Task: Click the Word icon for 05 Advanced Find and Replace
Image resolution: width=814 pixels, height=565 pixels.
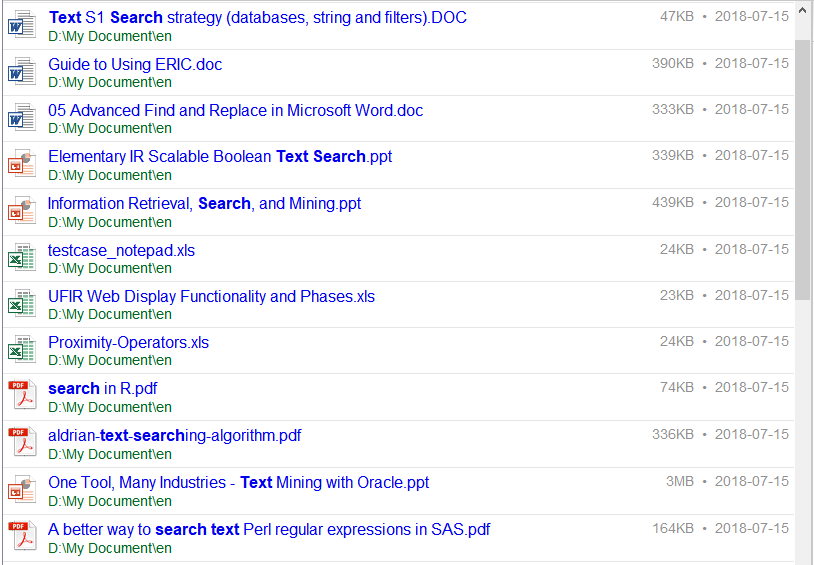Action: coord(21,118)
